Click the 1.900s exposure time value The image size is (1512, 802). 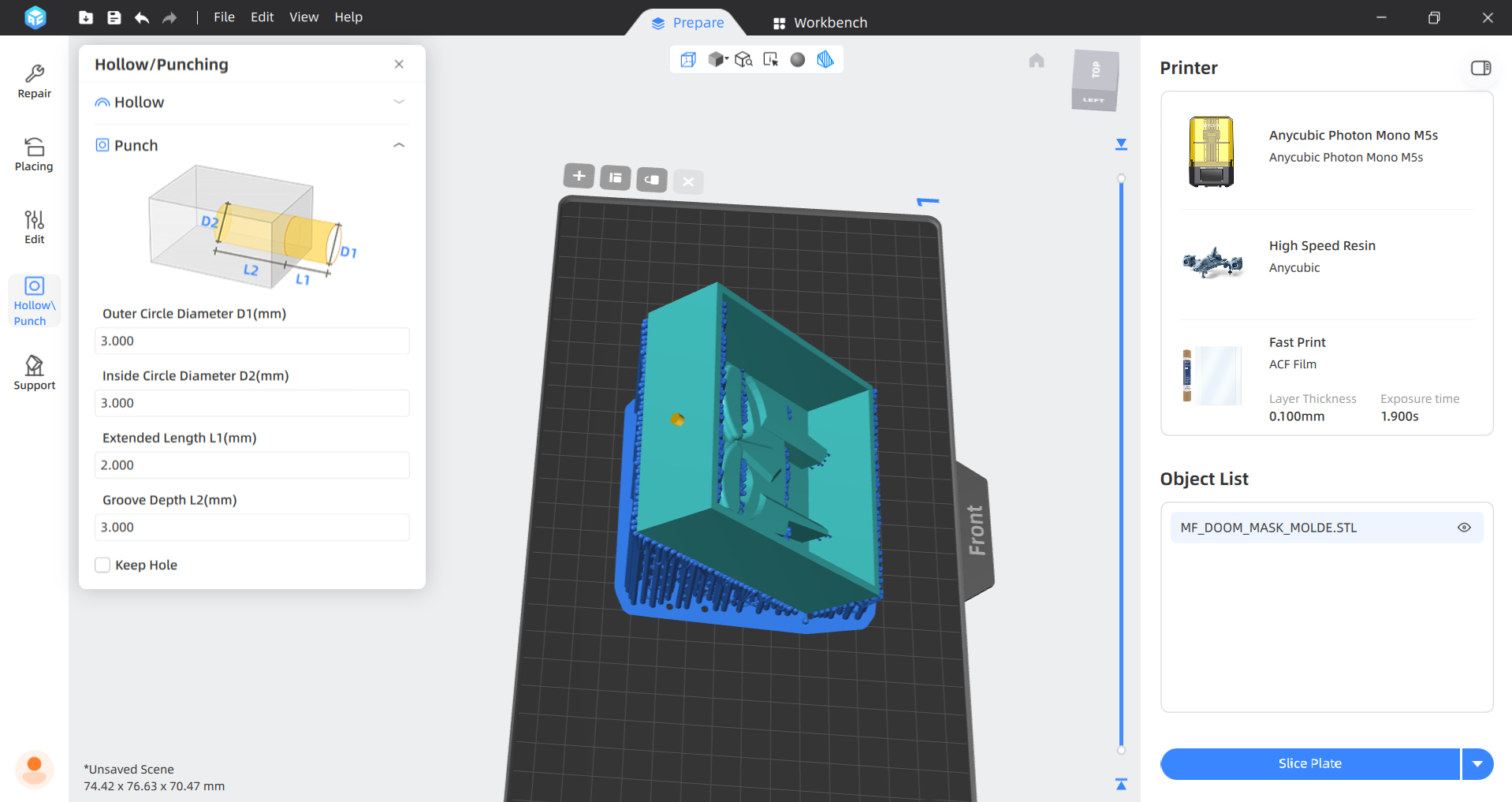(1399, 416)
